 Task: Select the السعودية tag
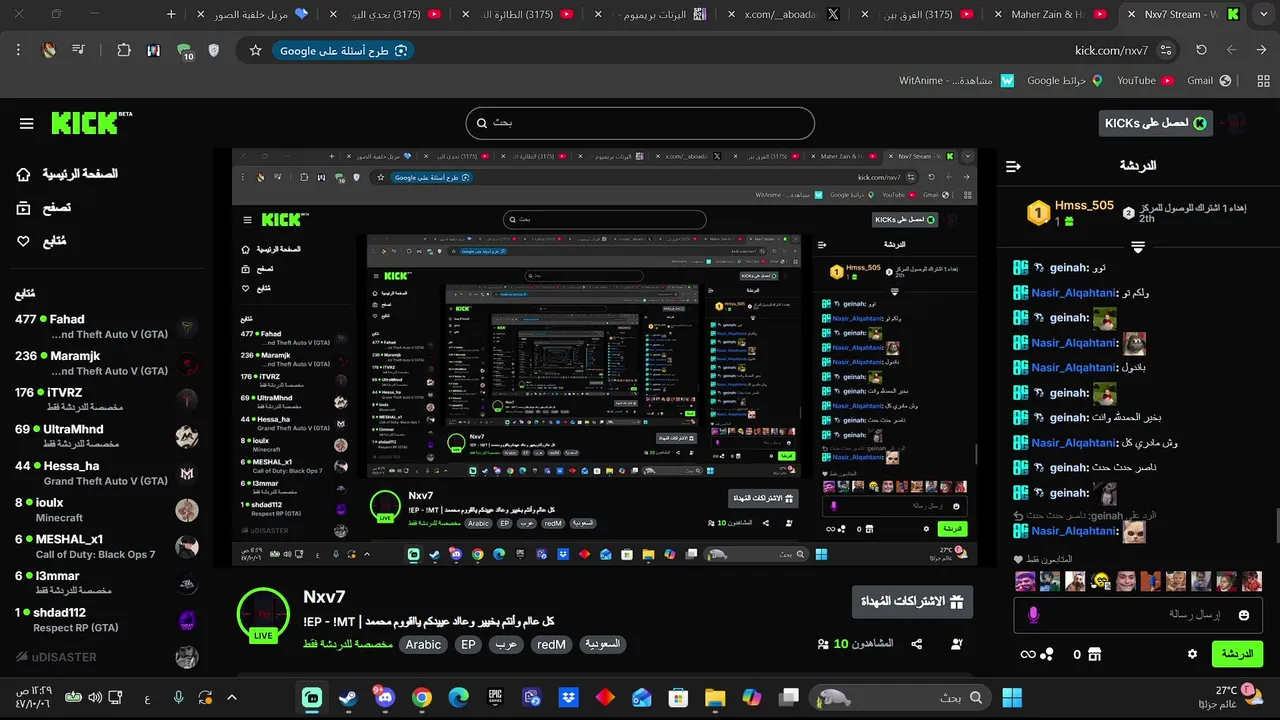point(602,645)
